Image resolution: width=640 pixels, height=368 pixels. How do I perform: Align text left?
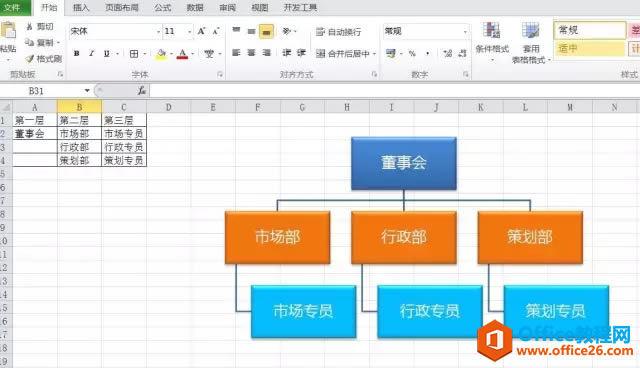(x=236, y=53)
